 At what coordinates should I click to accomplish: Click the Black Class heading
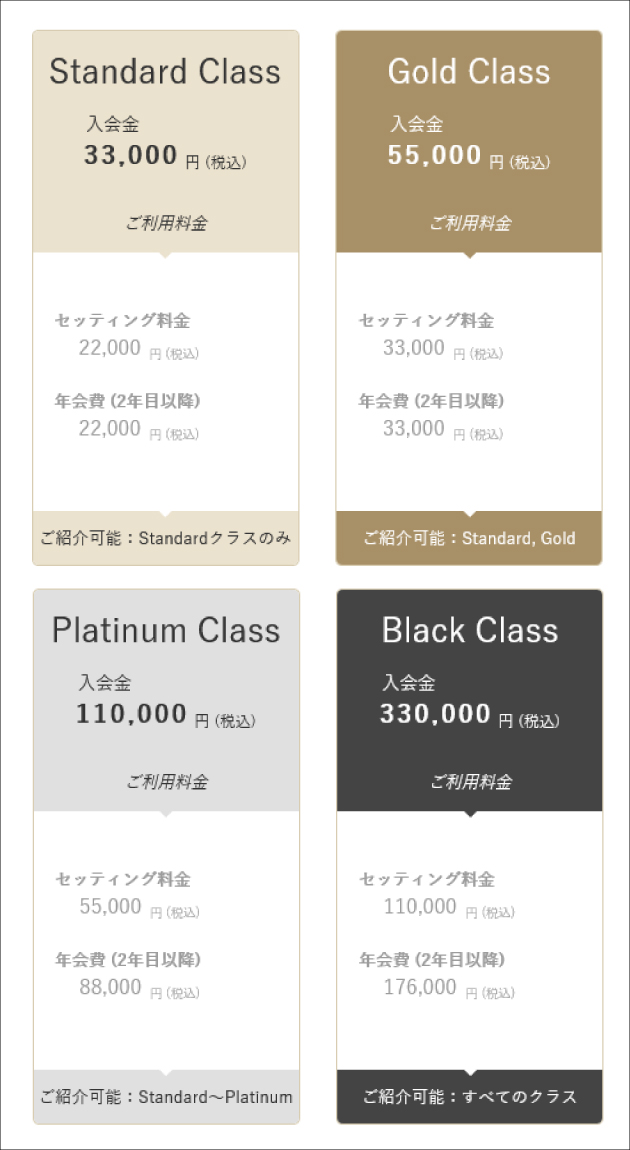coord(469,630)
